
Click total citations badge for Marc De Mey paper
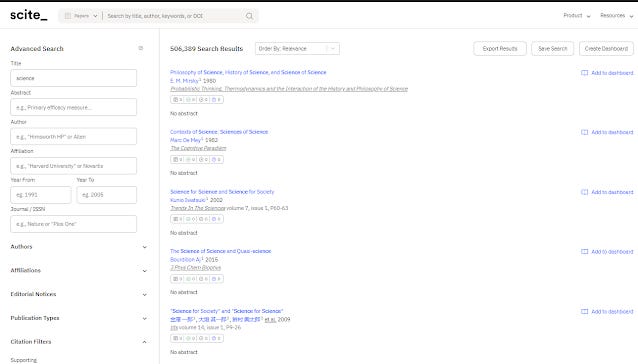pyautogui.click(x=178, y=159)
